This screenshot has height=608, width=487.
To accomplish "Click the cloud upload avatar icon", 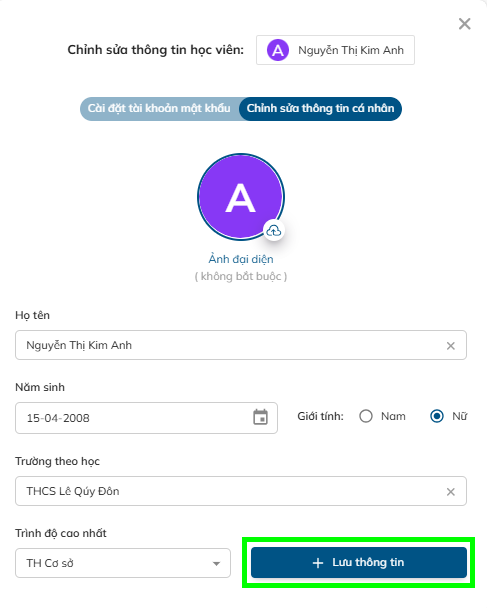I will coord(274,231).
